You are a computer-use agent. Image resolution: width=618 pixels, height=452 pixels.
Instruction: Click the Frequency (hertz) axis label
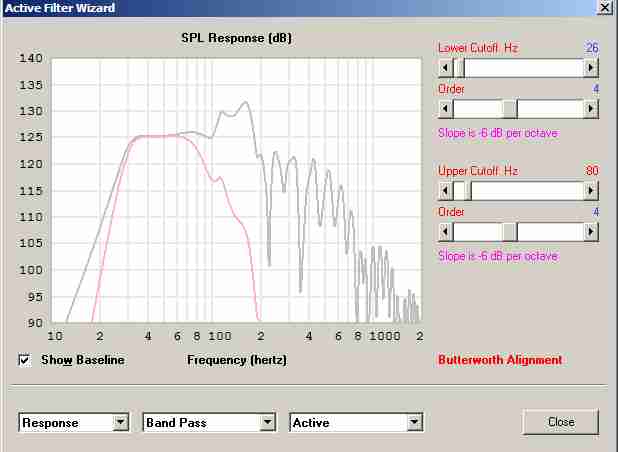(x=237, y=360)
